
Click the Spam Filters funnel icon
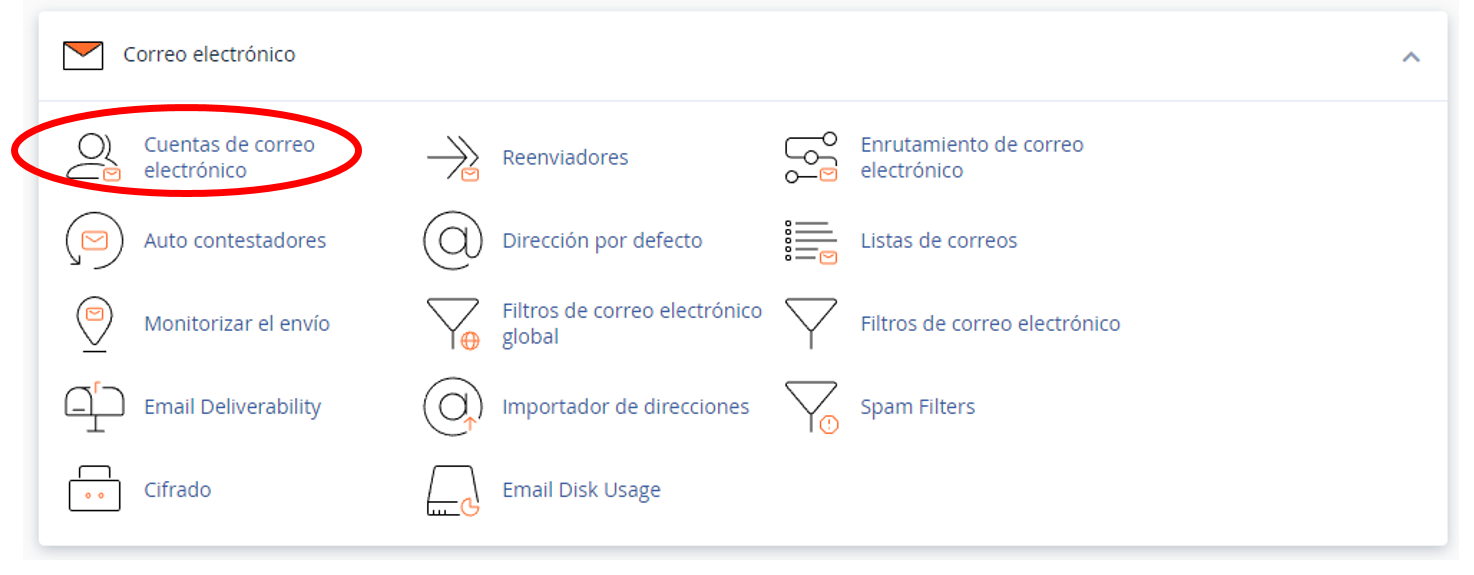pyautogui.click(x=810, y=407)
